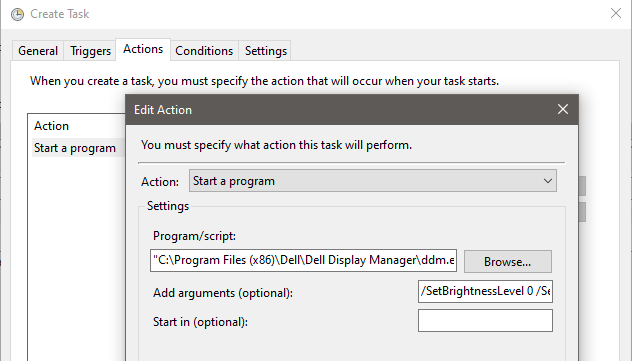Go to the Conditions tab
The image size is (632, 361).
[x=204, y=51]
